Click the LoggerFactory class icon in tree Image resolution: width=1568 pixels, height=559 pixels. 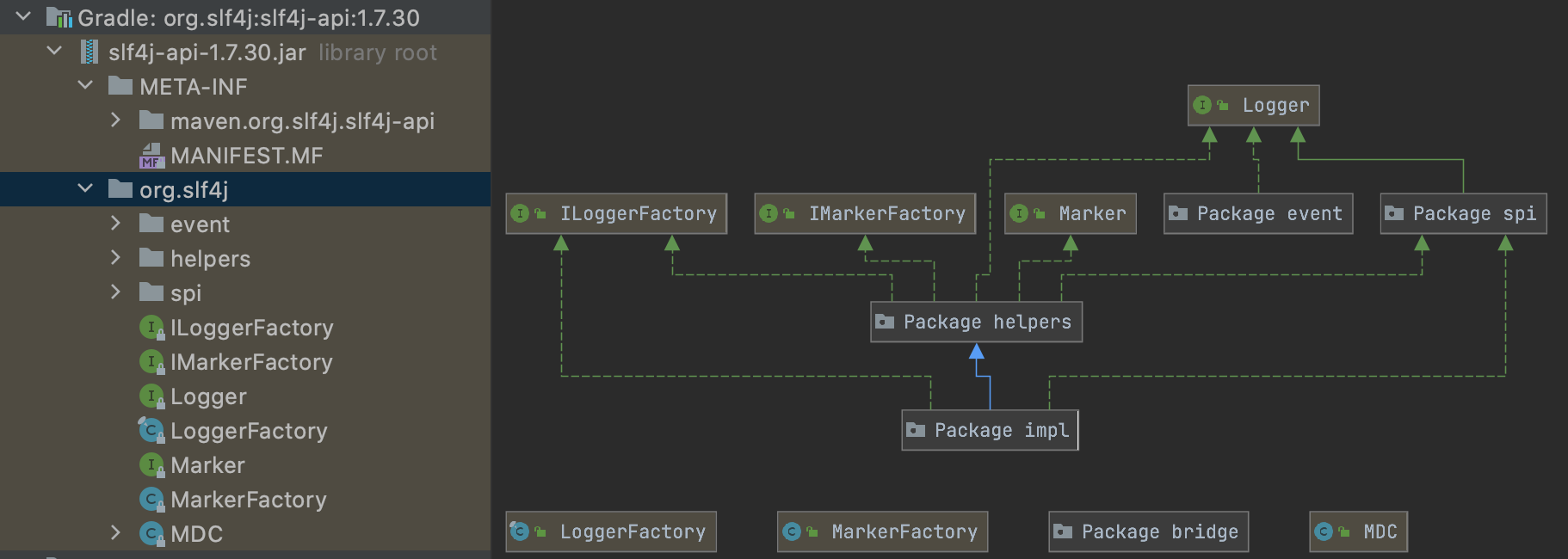tap(151, 429)
